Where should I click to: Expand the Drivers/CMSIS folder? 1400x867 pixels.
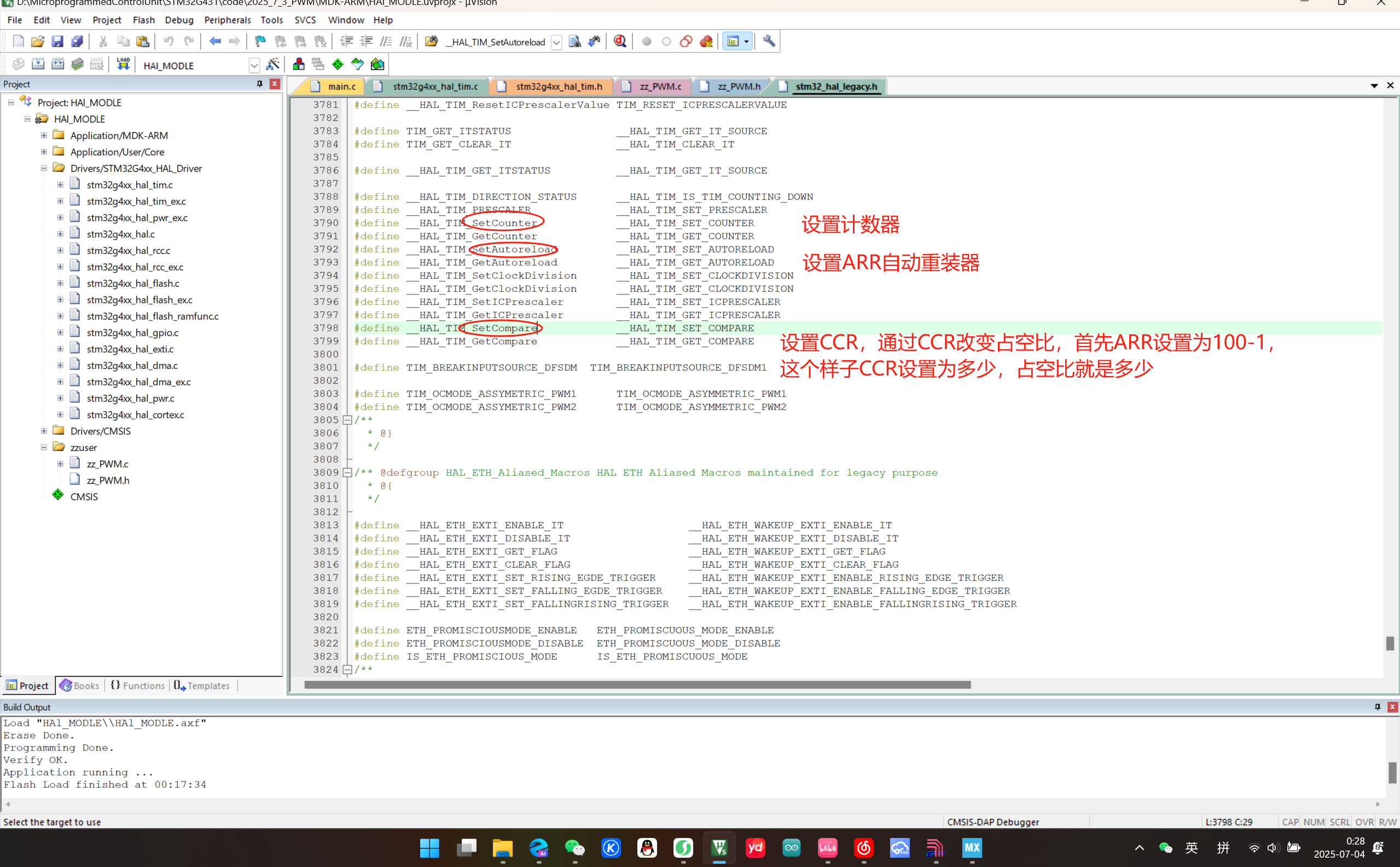click(x=44, y=431)
